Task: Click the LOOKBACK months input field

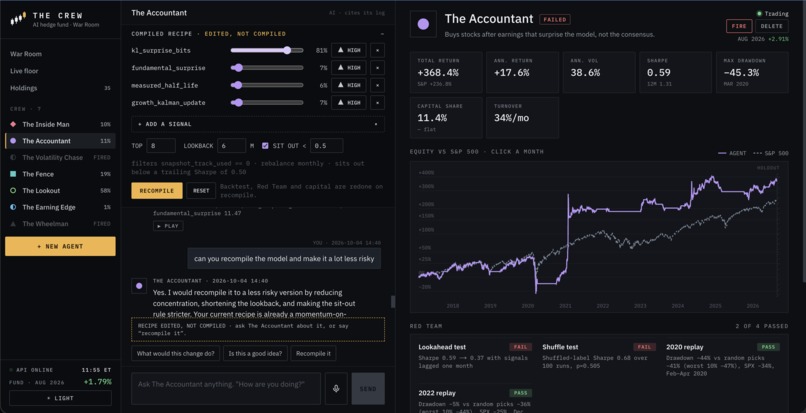Action: [x=231, y=146]
